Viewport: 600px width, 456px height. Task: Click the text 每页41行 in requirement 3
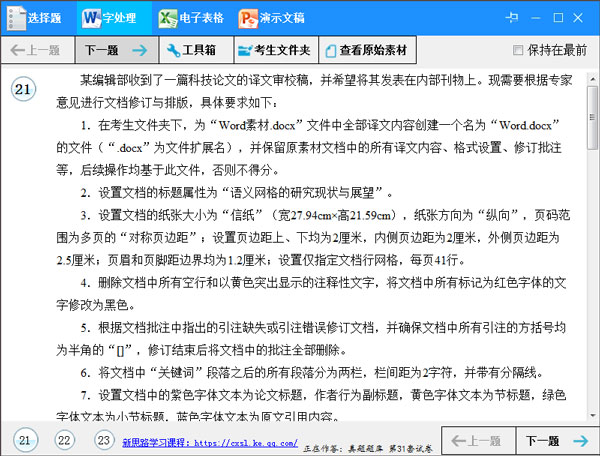(x=434, y=260)
